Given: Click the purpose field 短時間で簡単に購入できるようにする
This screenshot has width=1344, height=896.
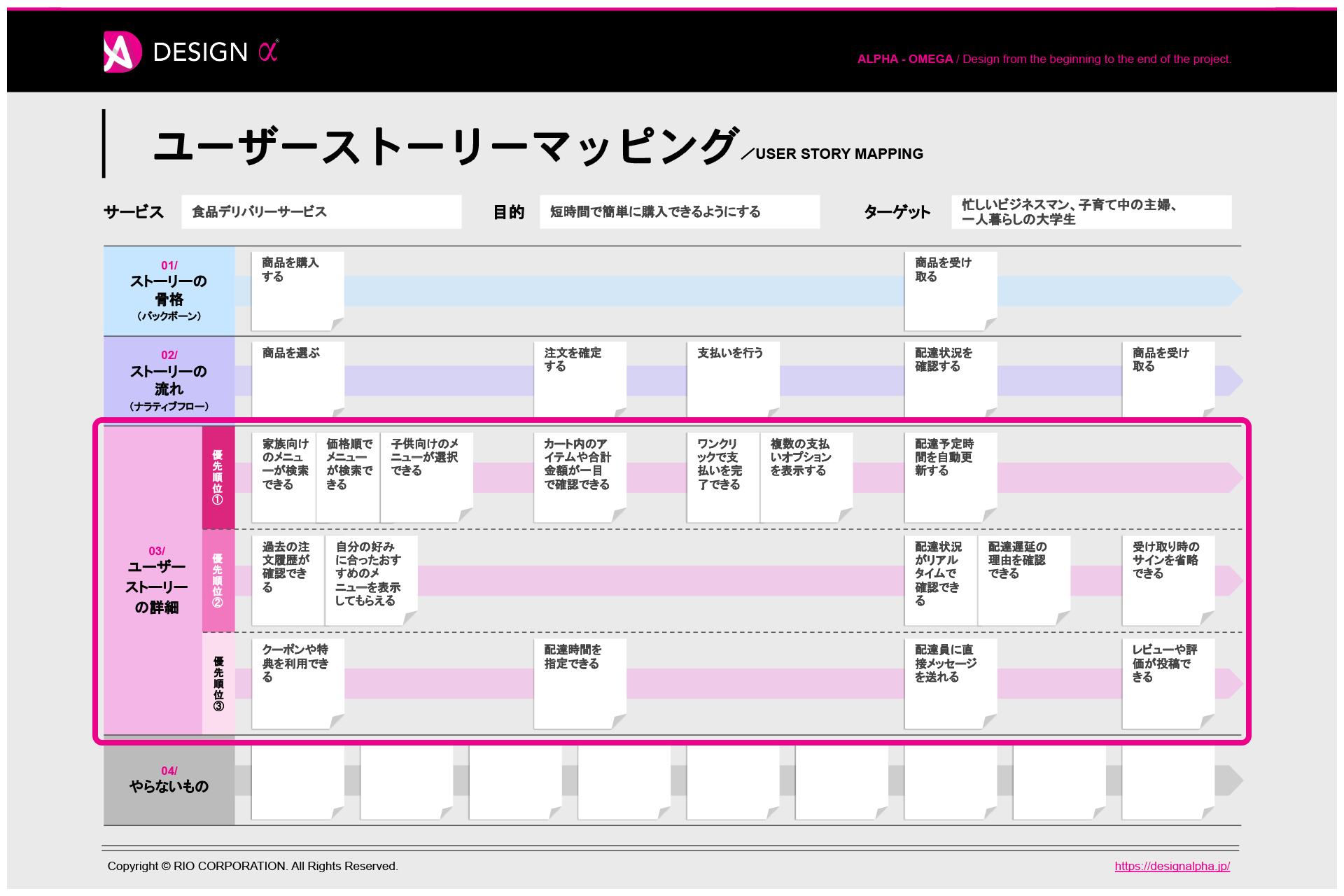Looking at the screenshot, I should click(x=680, y=212).
